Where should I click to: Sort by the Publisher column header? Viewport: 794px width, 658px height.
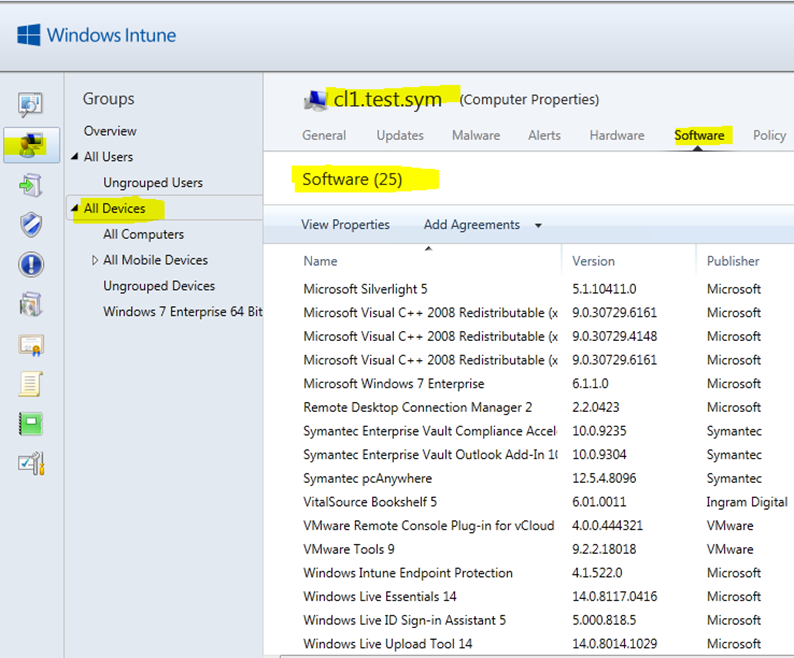pyautogui.click(x=733, y=261)
